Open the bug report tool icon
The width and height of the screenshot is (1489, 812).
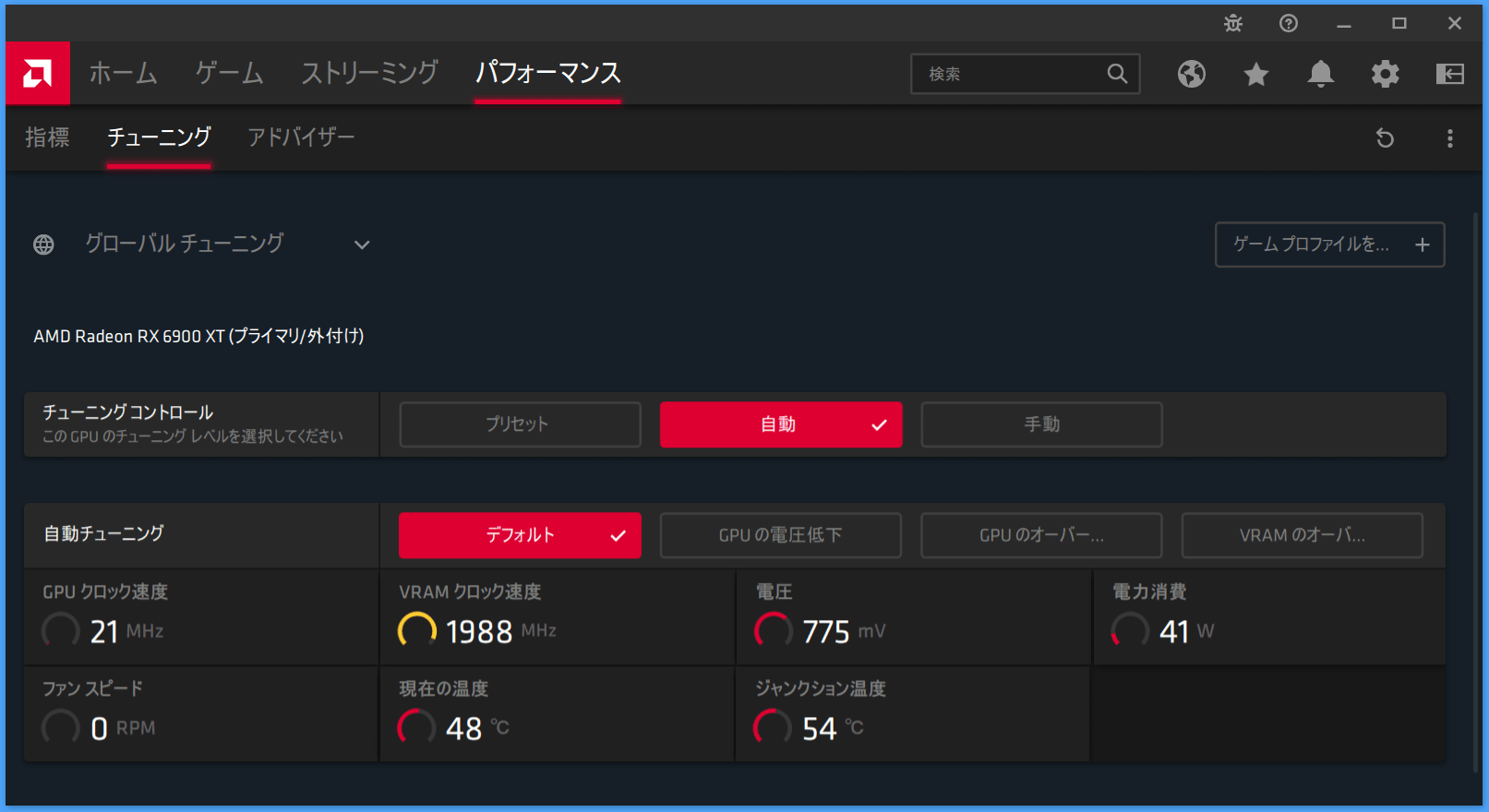tap(1233, 23)
